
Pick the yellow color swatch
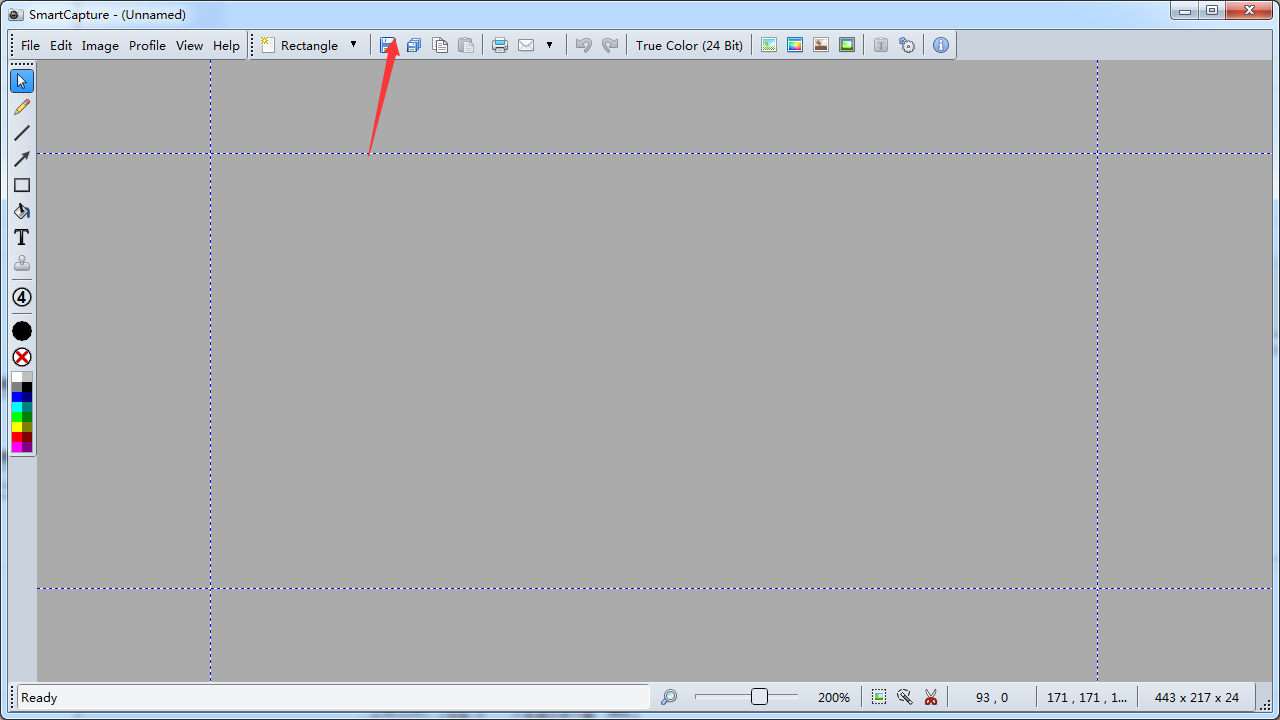pyautogui.click(x=17, y=427)
